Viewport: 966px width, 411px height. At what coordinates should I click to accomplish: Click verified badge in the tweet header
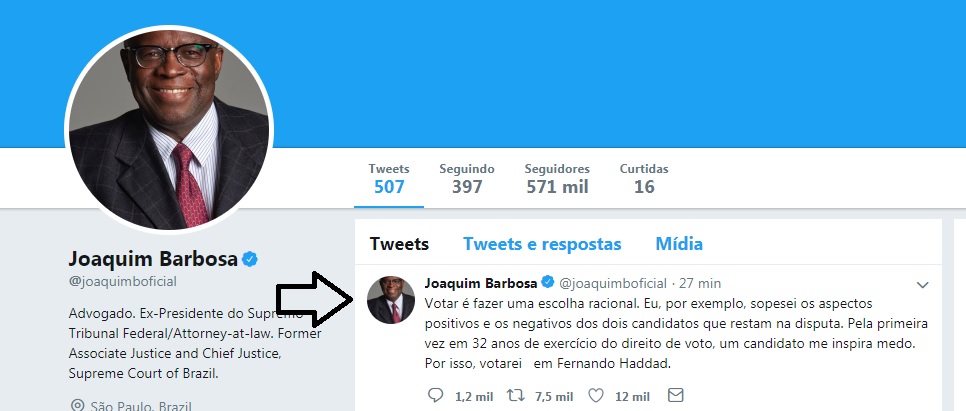coord(547,283)
